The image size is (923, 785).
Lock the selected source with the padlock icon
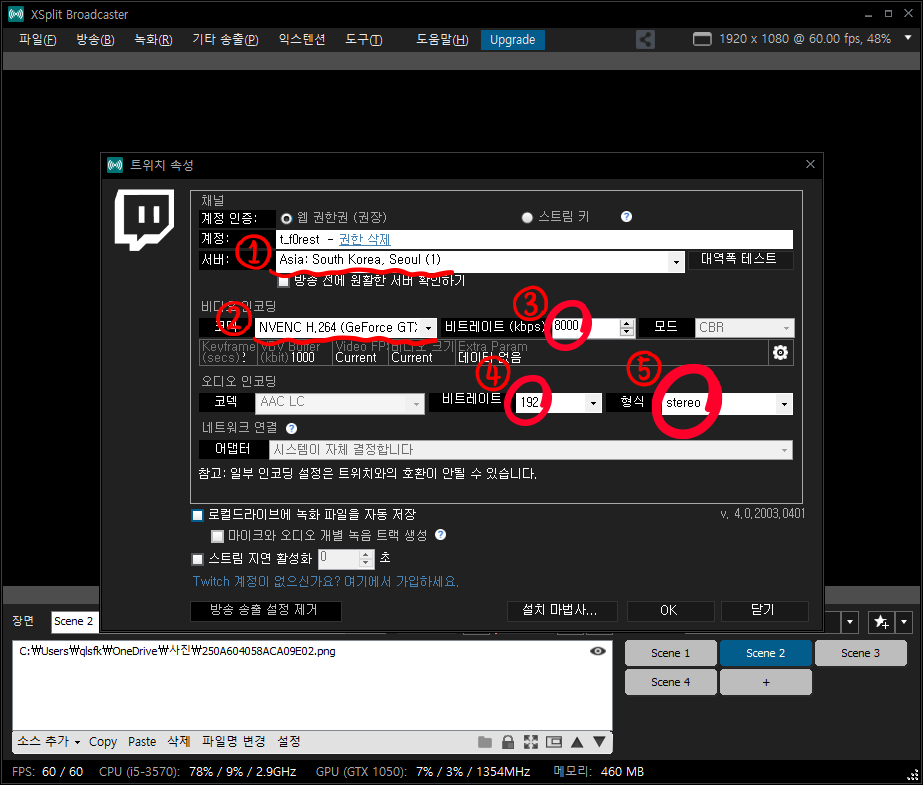(x=507, y=742)
